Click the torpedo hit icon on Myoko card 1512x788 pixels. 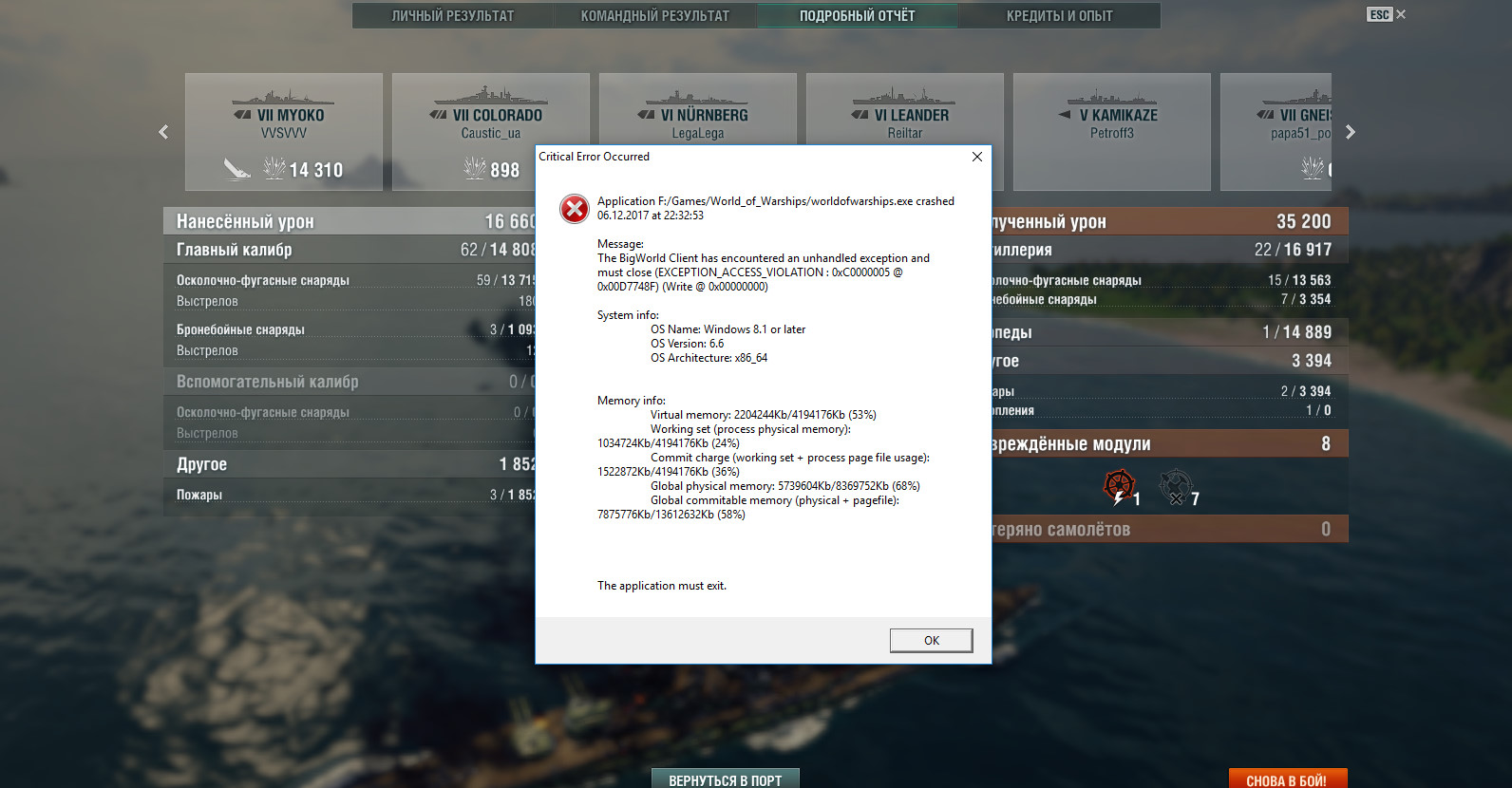[x=237, y=169]
